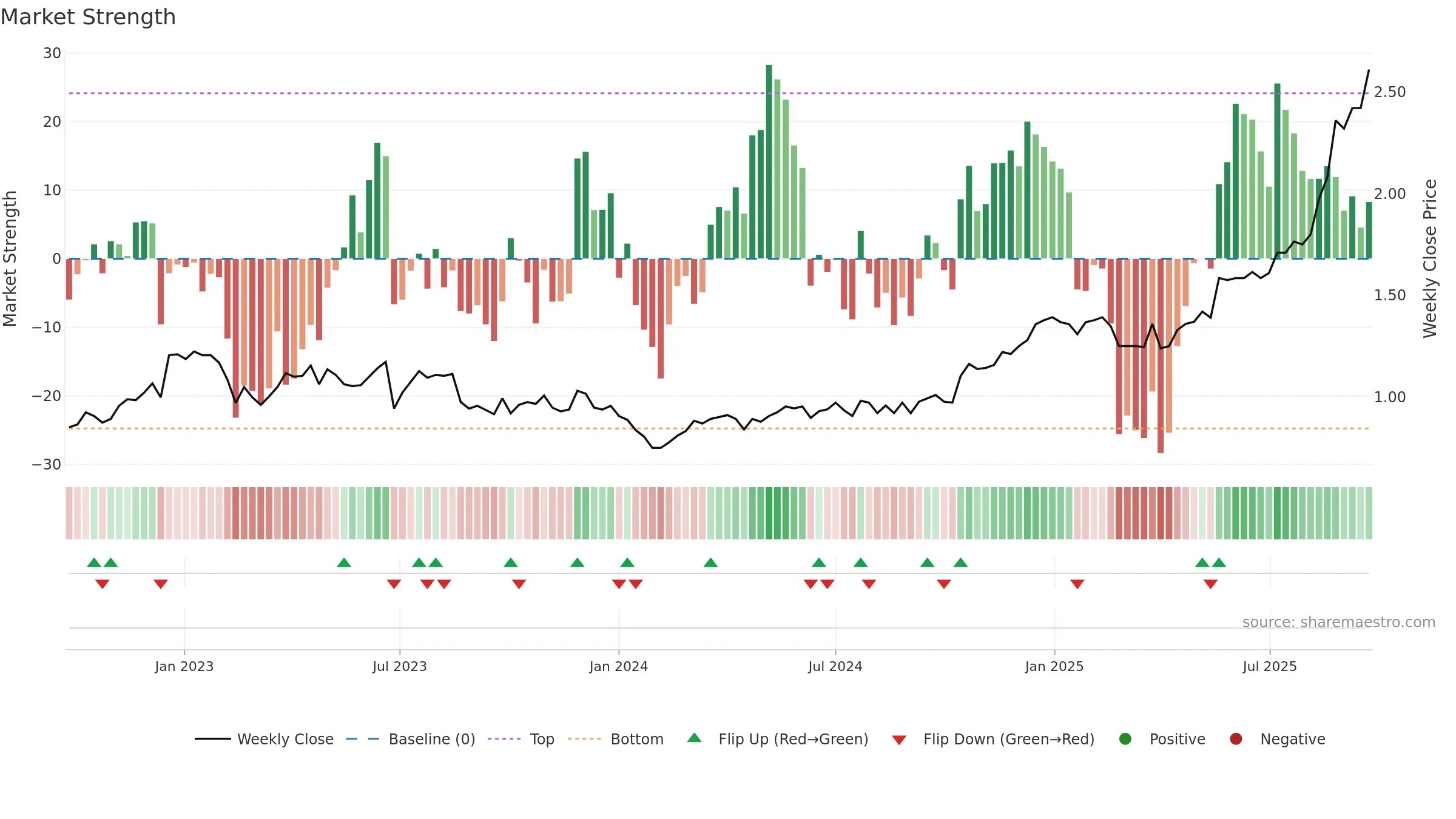
Task: Click the 2.00 price axis tick label
Action: click(1390, 194)
